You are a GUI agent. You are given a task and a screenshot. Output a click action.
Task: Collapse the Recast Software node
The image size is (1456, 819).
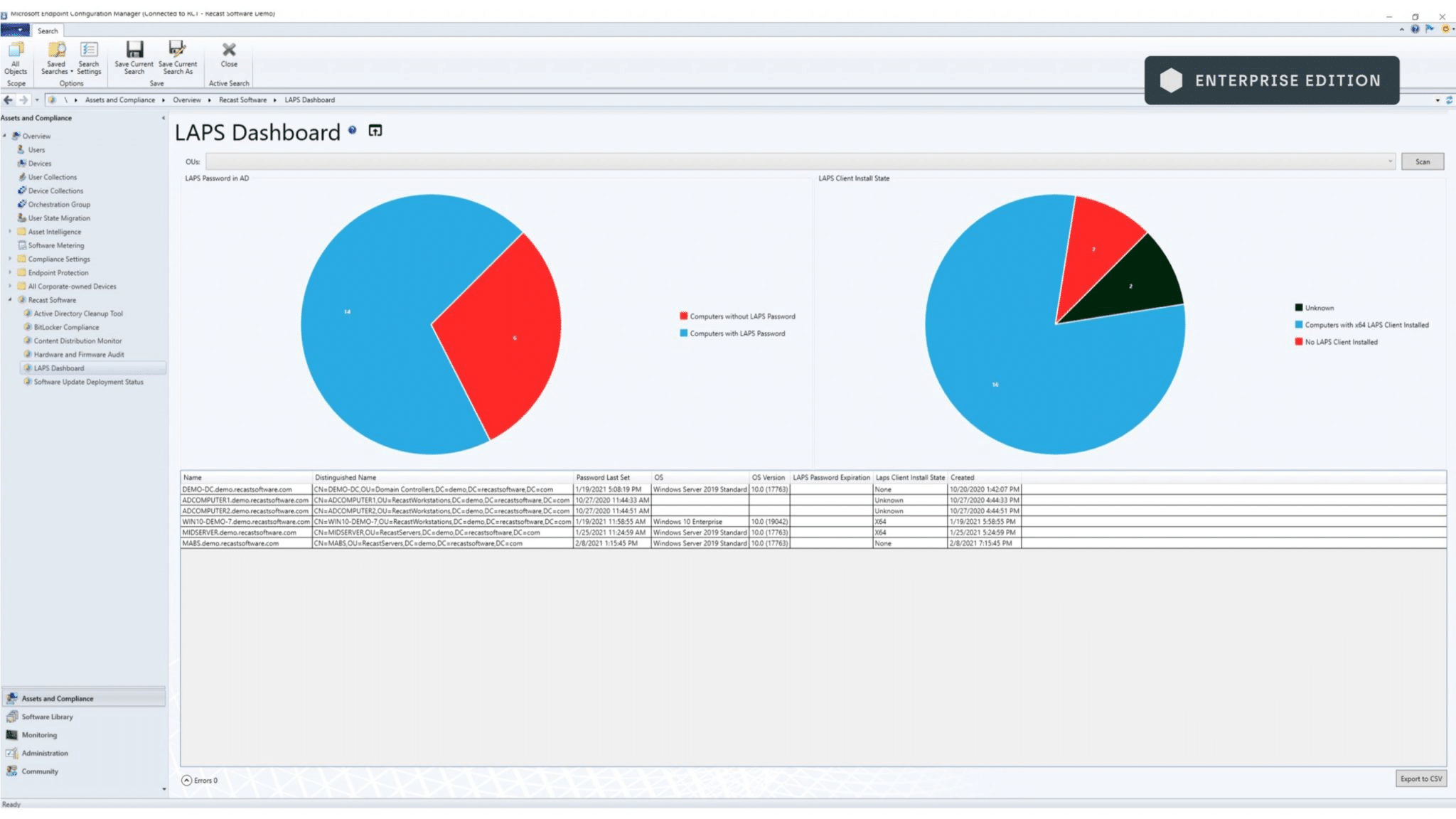[x=10, y=299]
